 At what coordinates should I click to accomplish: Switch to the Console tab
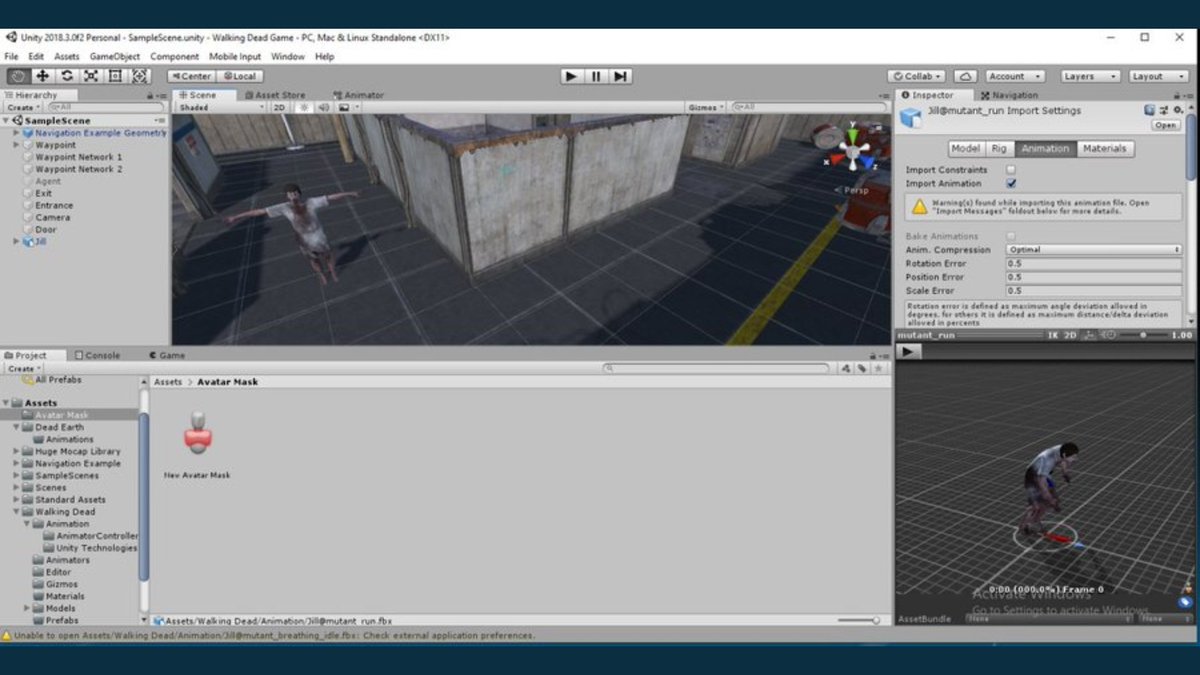point(96,355)
